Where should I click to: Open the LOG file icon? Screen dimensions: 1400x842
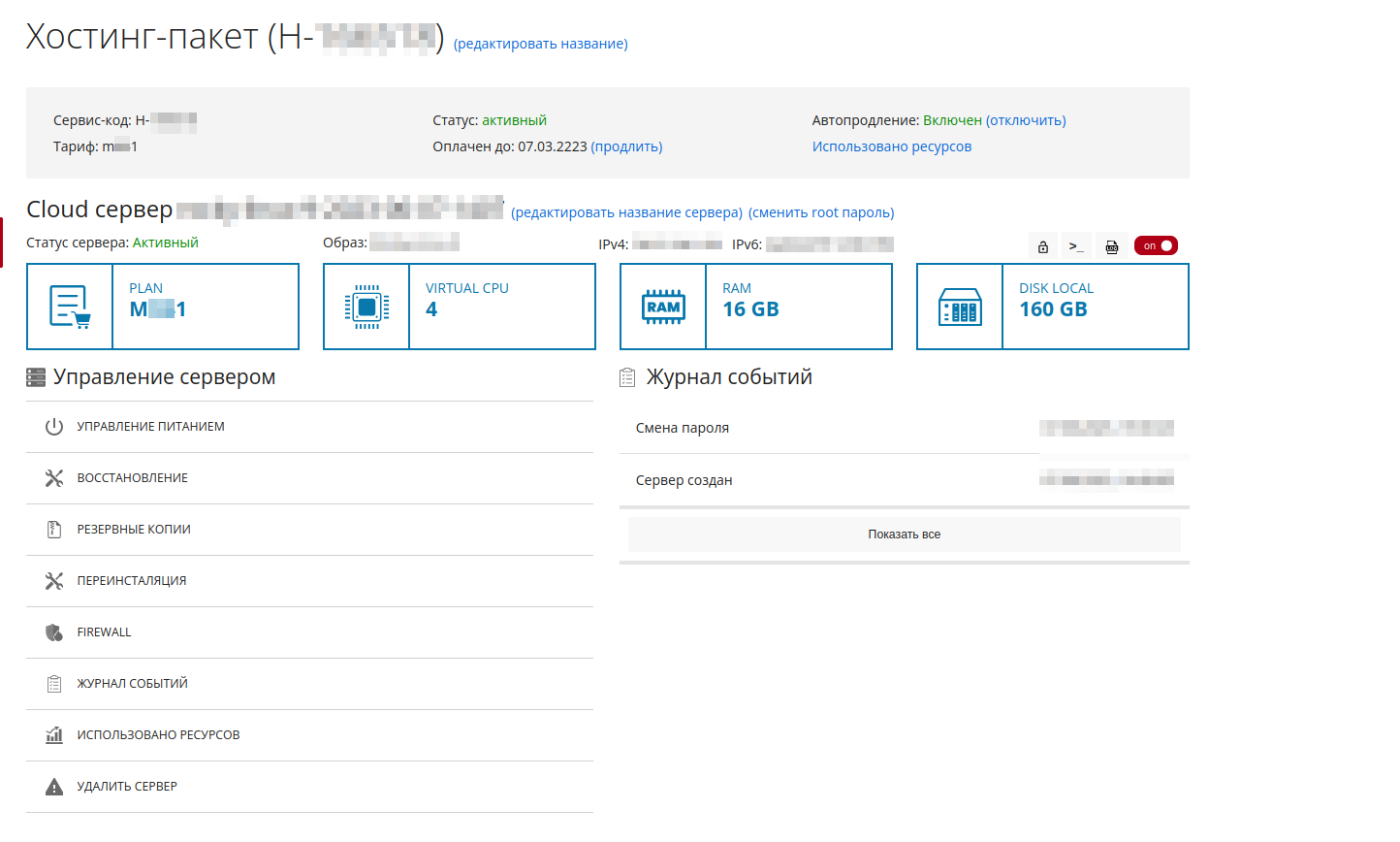[1112, 246]
